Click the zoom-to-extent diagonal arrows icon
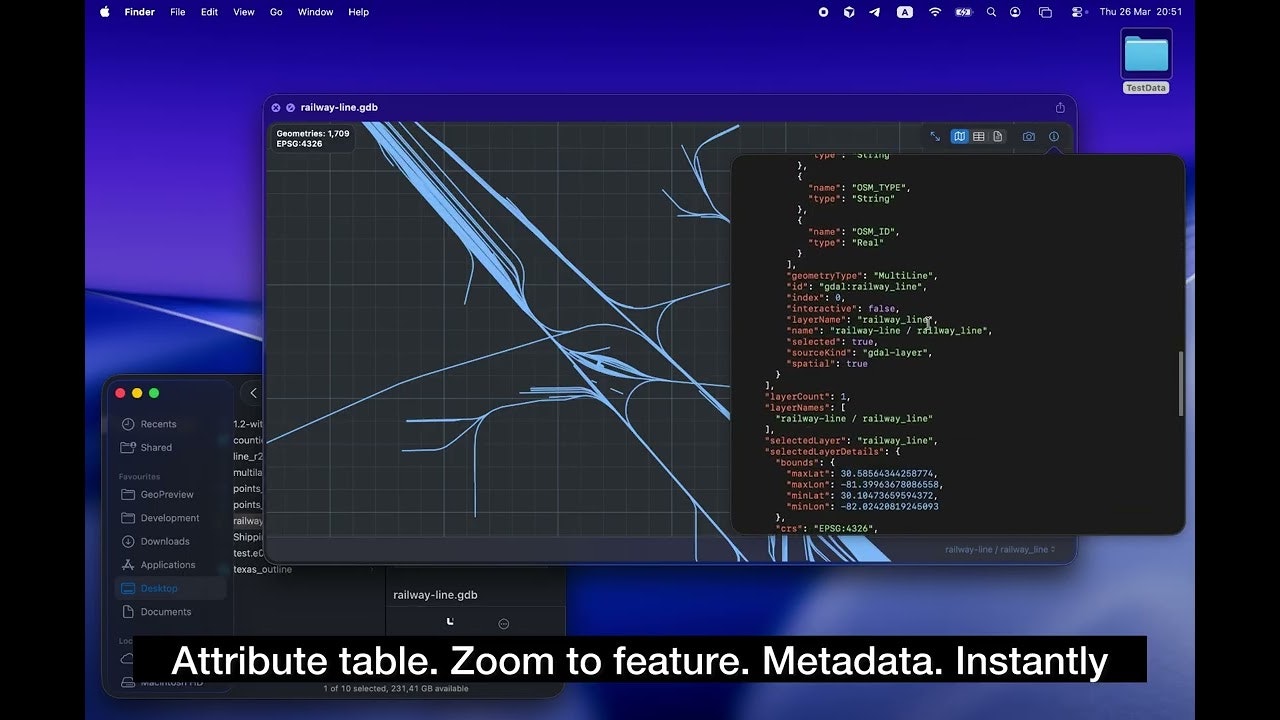The height and width of the screenshot is (720, 1280). point(934,136)
